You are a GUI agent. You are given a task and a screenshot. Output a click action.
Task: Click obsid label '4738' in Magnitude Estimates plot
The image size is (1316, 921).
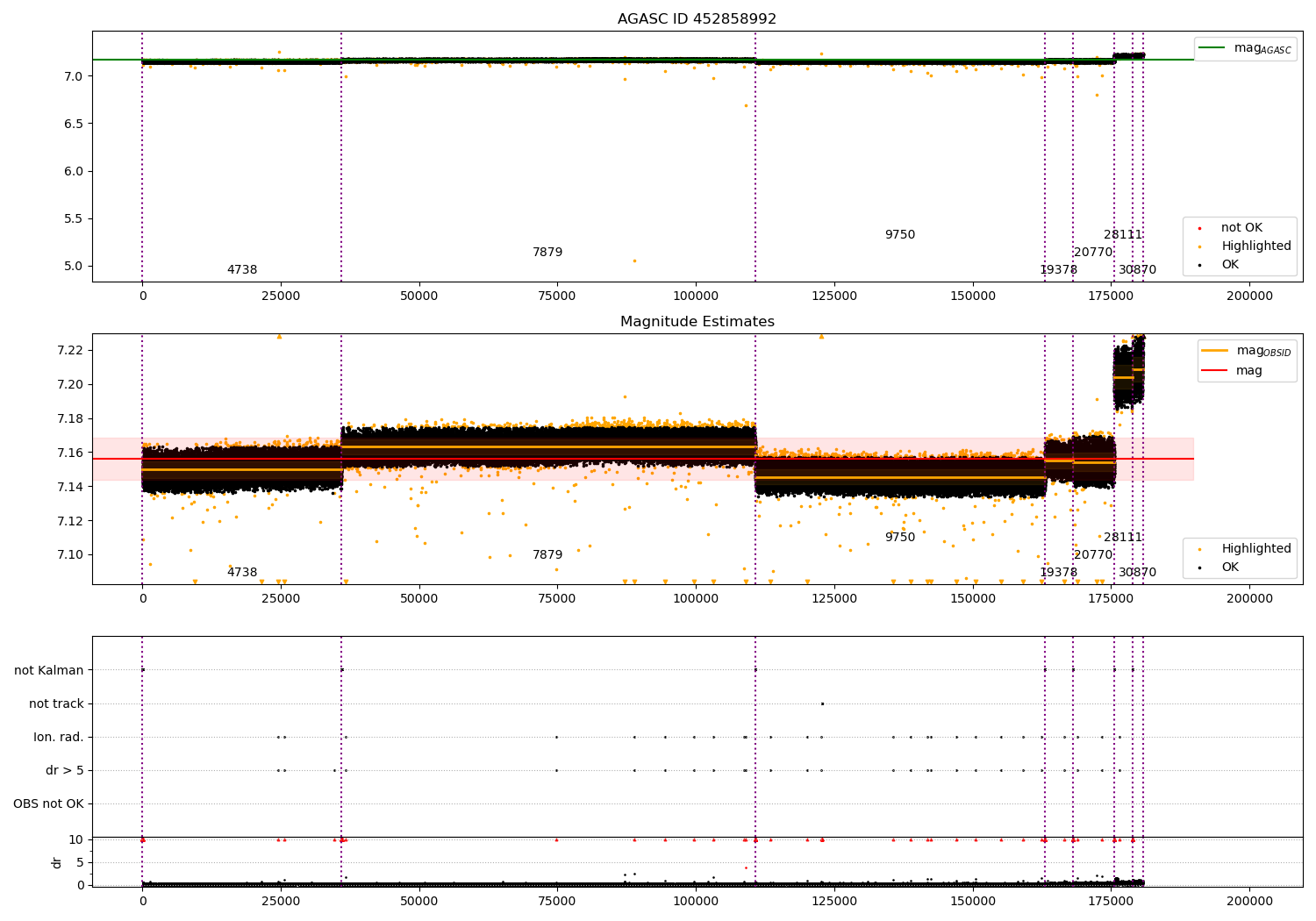tap(242, 573)
